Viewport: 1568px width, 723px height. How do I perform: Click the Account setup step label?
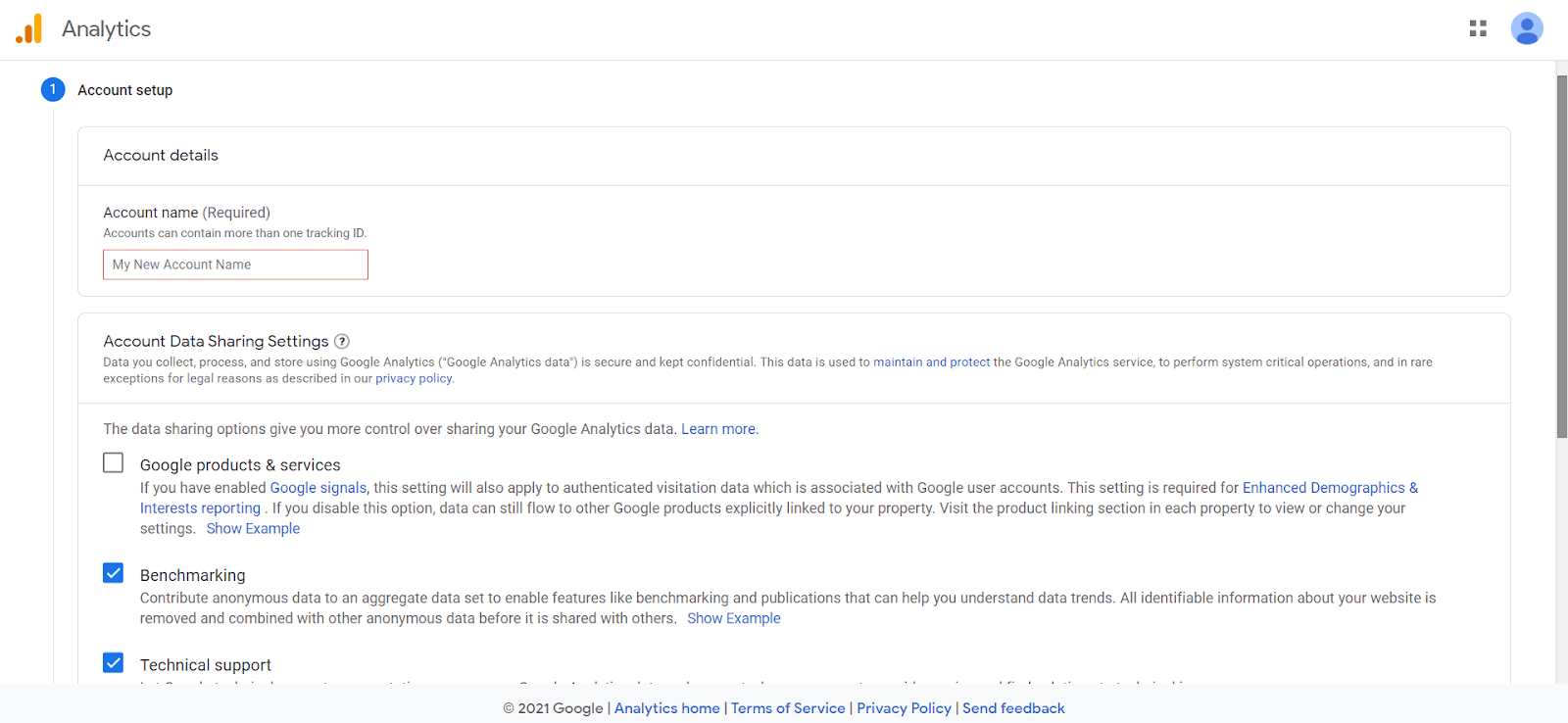click(124, 90)
